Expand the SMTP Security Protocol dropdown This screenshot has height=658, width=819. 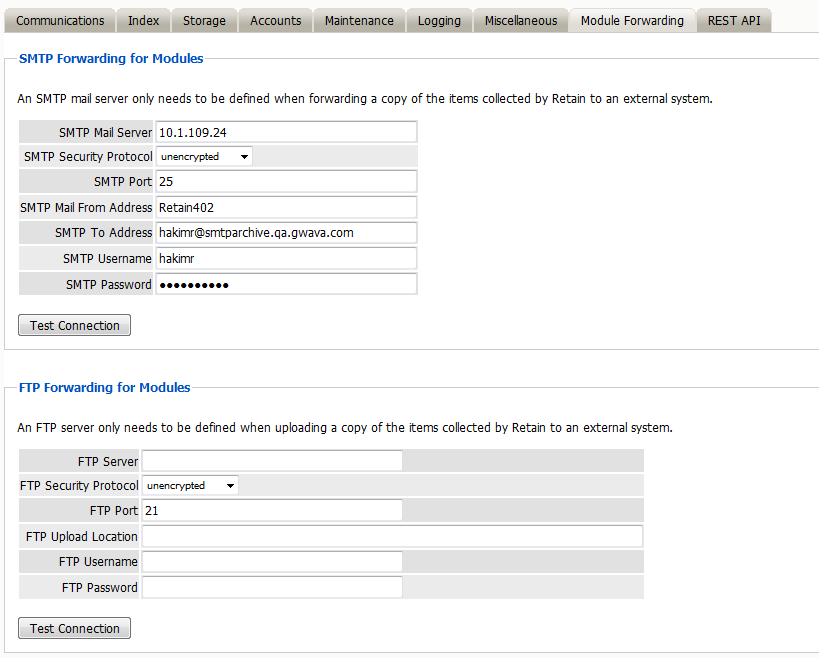click(205, 157)
